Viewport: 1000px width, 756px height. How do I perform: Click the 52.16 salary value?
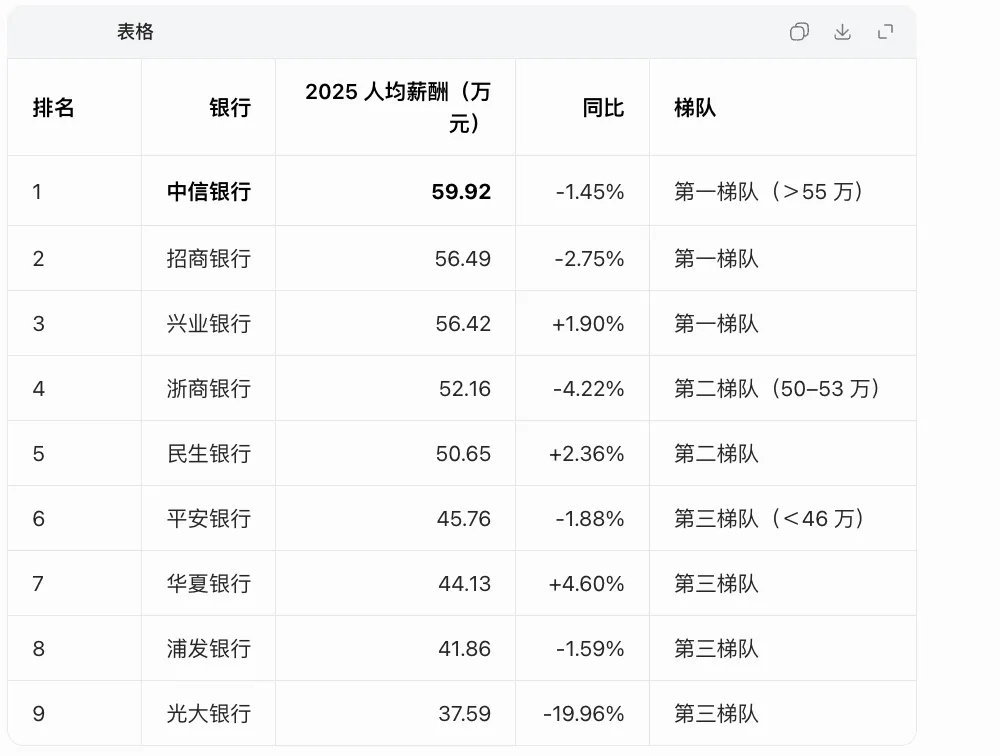[465, 389]
